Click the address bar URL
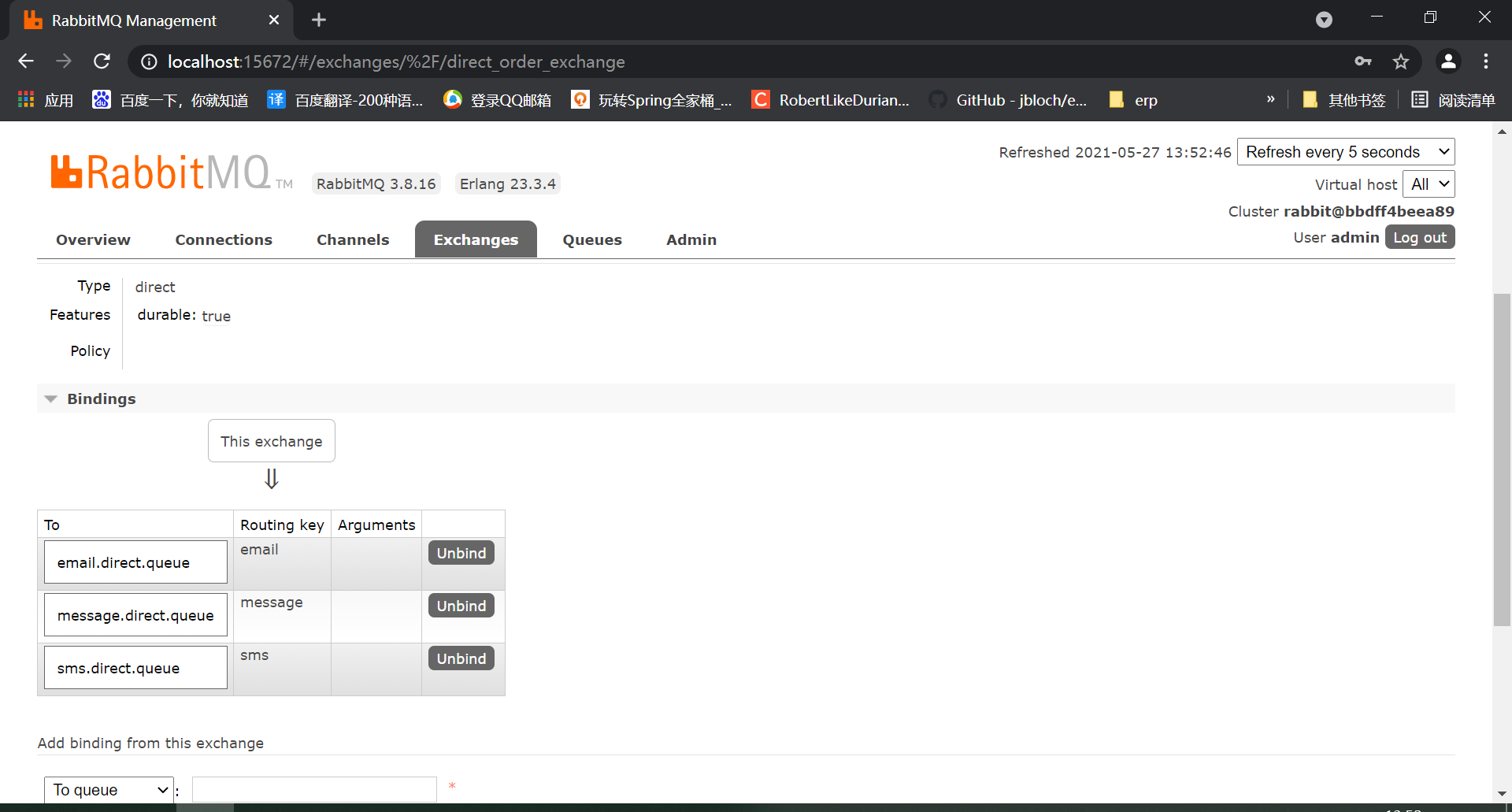Image resolution: width=1512 pixels, height=812 pixels. pos(396,61)
